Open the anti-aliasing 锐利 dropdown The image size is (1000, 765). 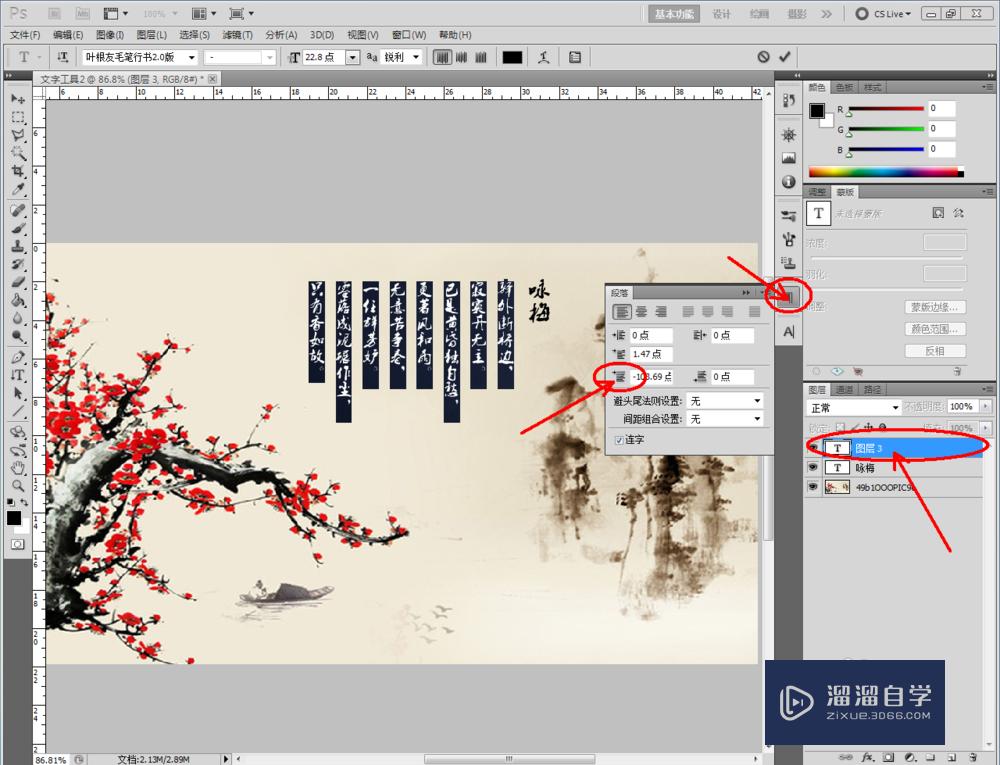416,57
